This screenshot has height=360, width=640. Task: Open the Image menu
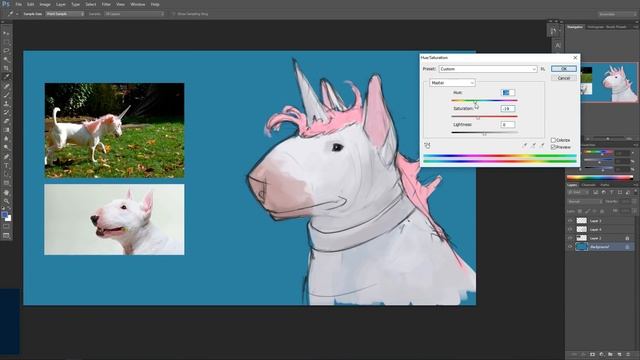pos(45,4)
